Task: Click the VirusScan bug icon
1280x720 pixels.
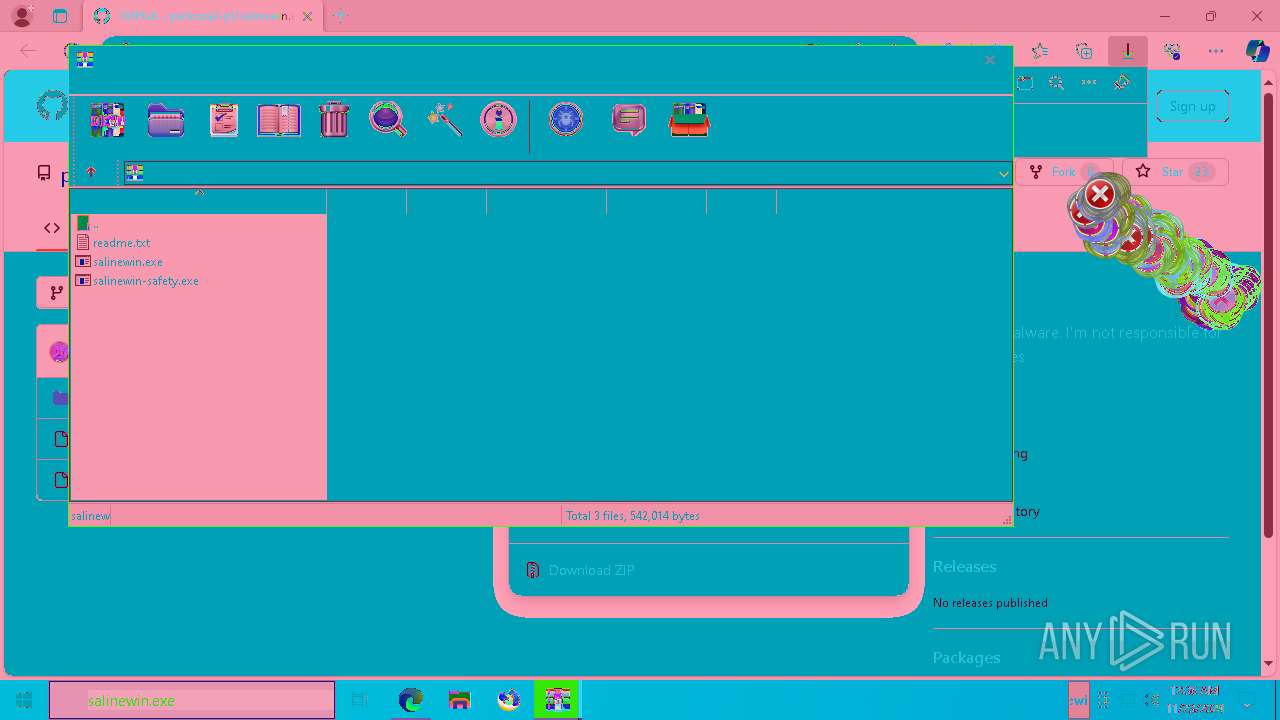Action: click(566, 120)
